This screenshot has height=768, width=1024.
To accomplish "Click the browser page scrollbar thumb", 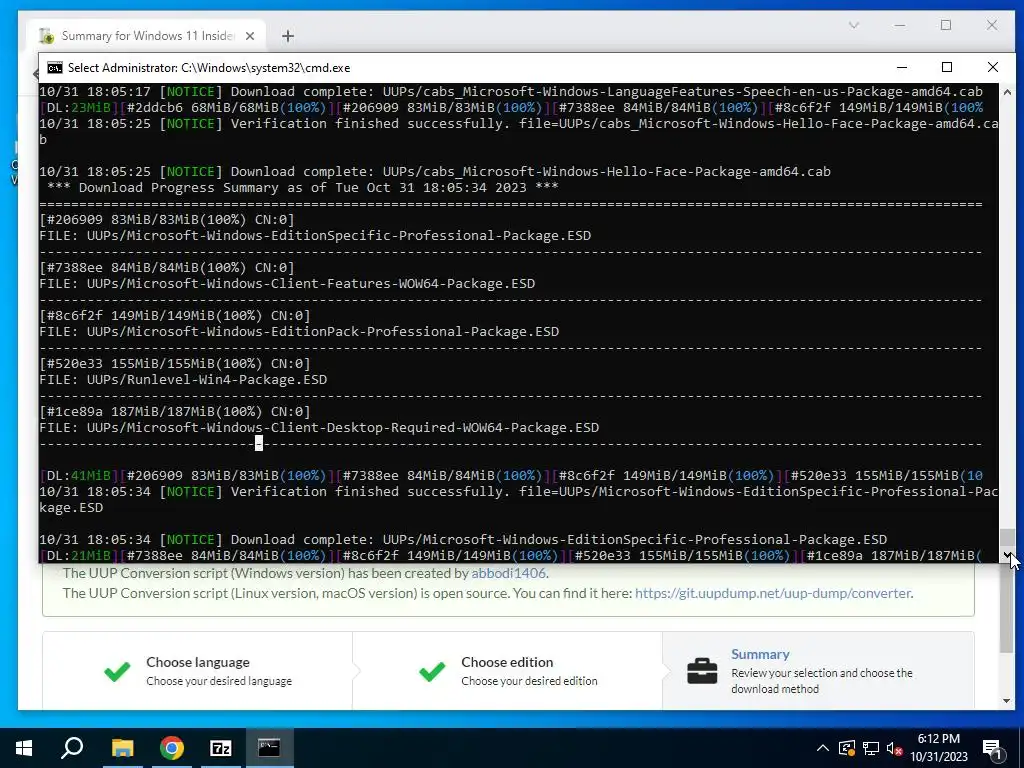I will tap(1006, 609).
